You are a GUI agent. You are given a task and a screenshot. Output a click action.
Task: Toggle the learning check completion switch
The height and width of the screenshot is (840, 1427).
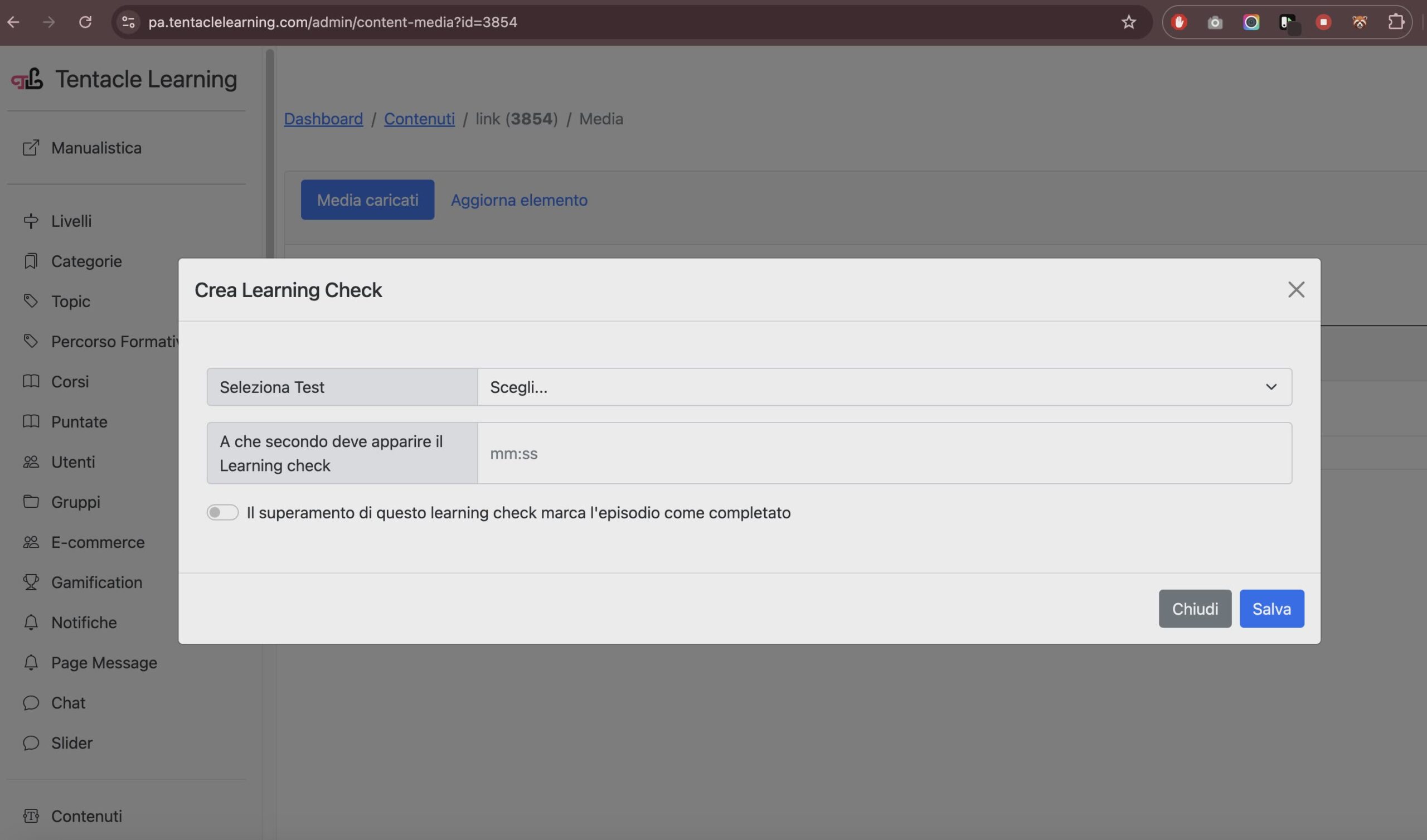tap(222, 513)
